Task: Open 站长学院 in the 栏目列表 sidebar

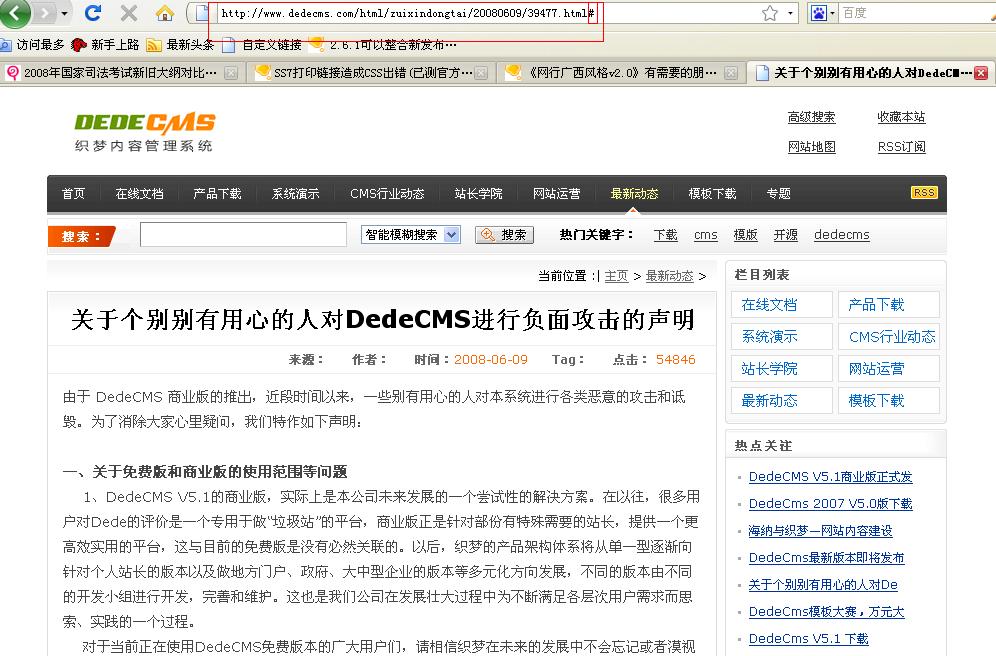Action: [x=782, y=368]
